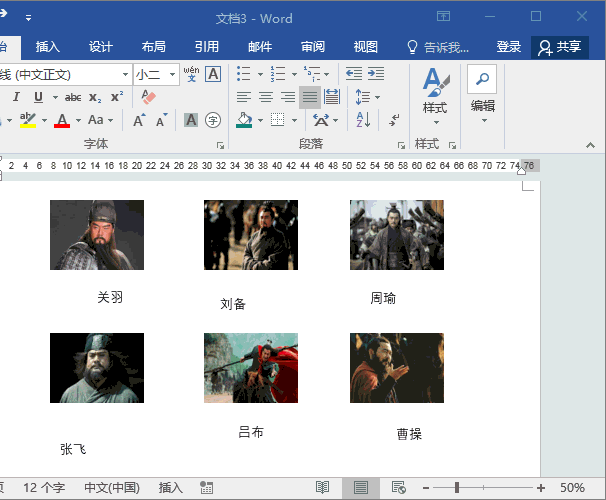Clear all formatting eraser icon
Image resolution: width=606 pixels, height=500 pixels.
coord(148,97)
